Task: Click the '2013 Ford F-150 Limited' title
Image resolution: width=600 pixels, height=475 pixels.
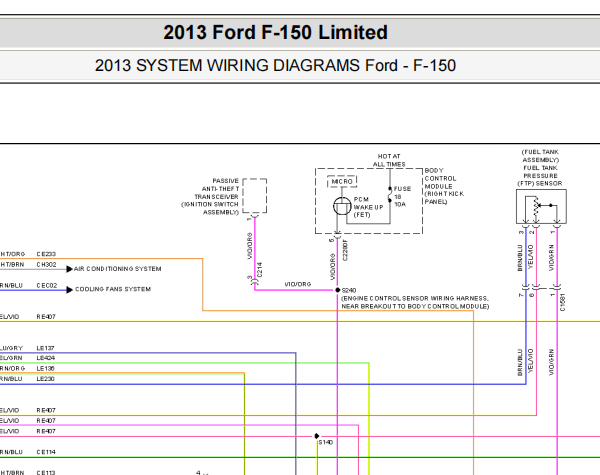Action: tap(276, 32)
